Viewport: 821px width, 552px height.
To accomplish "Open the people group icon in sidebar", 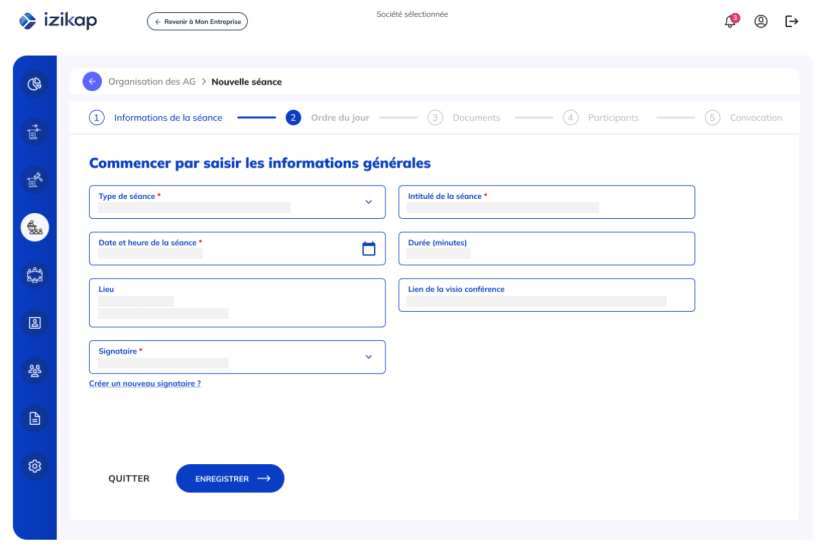I will tap(34, 371).
